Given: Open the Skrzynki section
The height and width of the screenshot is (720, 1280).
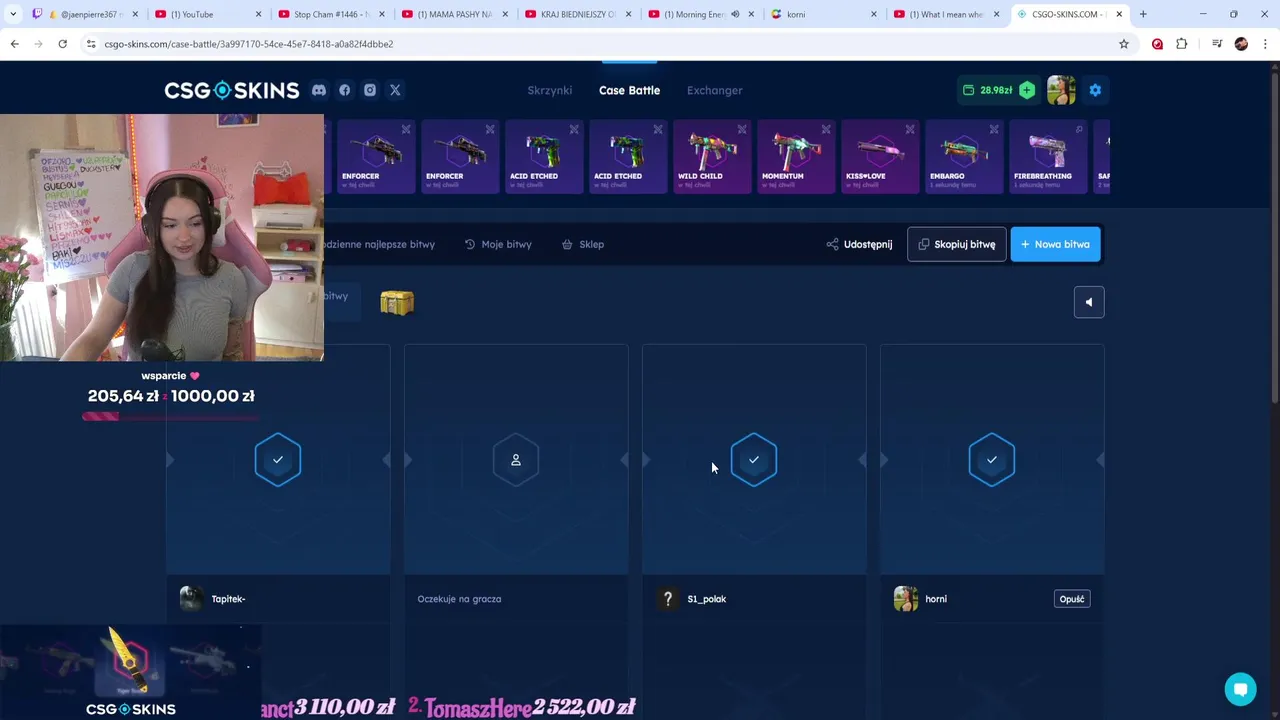Looking at the screenshot, I should pyautogui.click(x=550, y=90).
